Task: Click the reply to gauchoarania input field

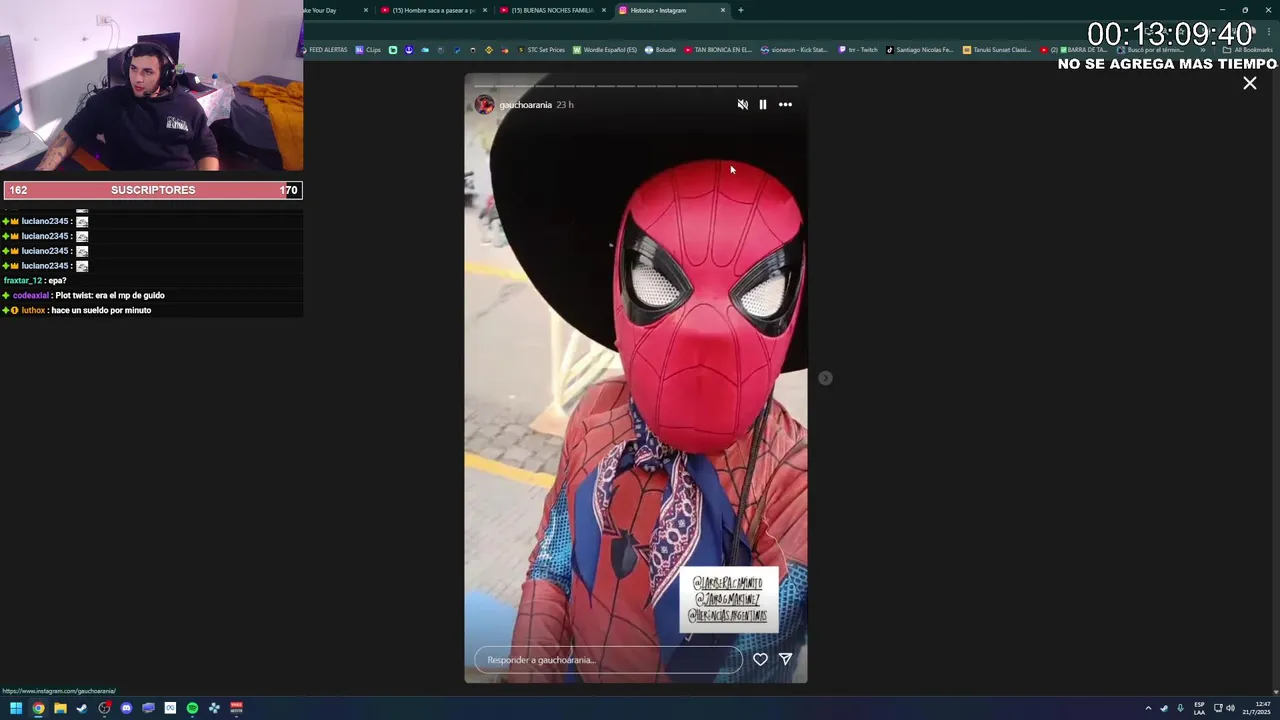Action: [608, 660]
